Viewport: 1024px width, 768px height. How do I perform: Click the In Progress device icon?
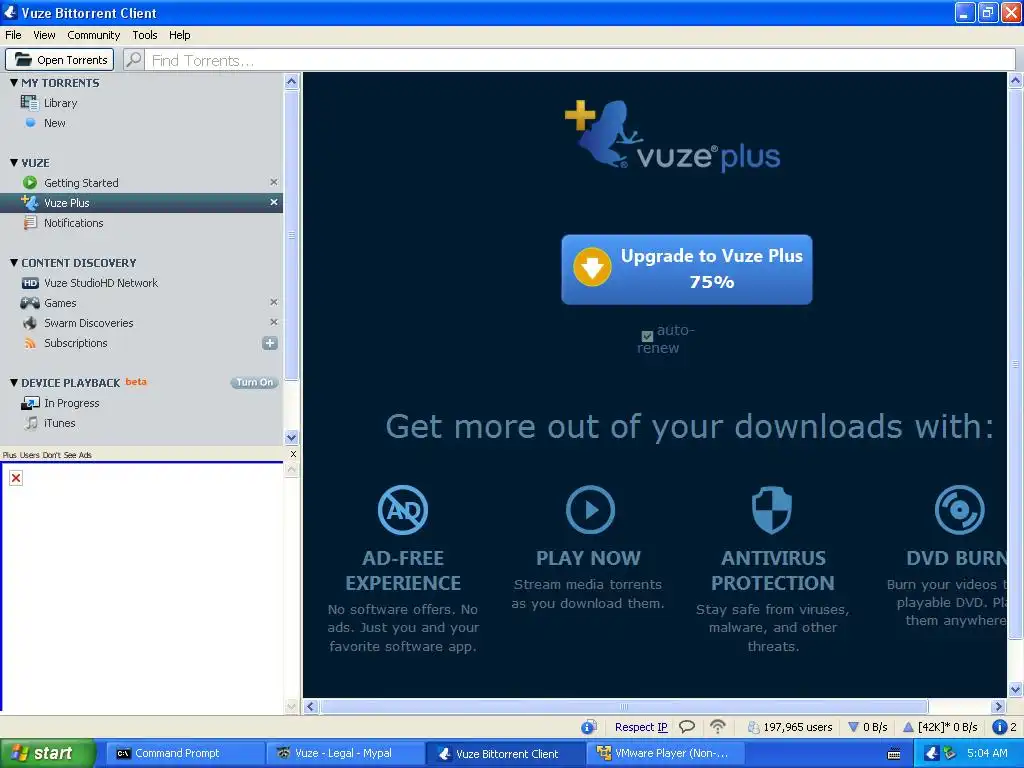[30, 403]
